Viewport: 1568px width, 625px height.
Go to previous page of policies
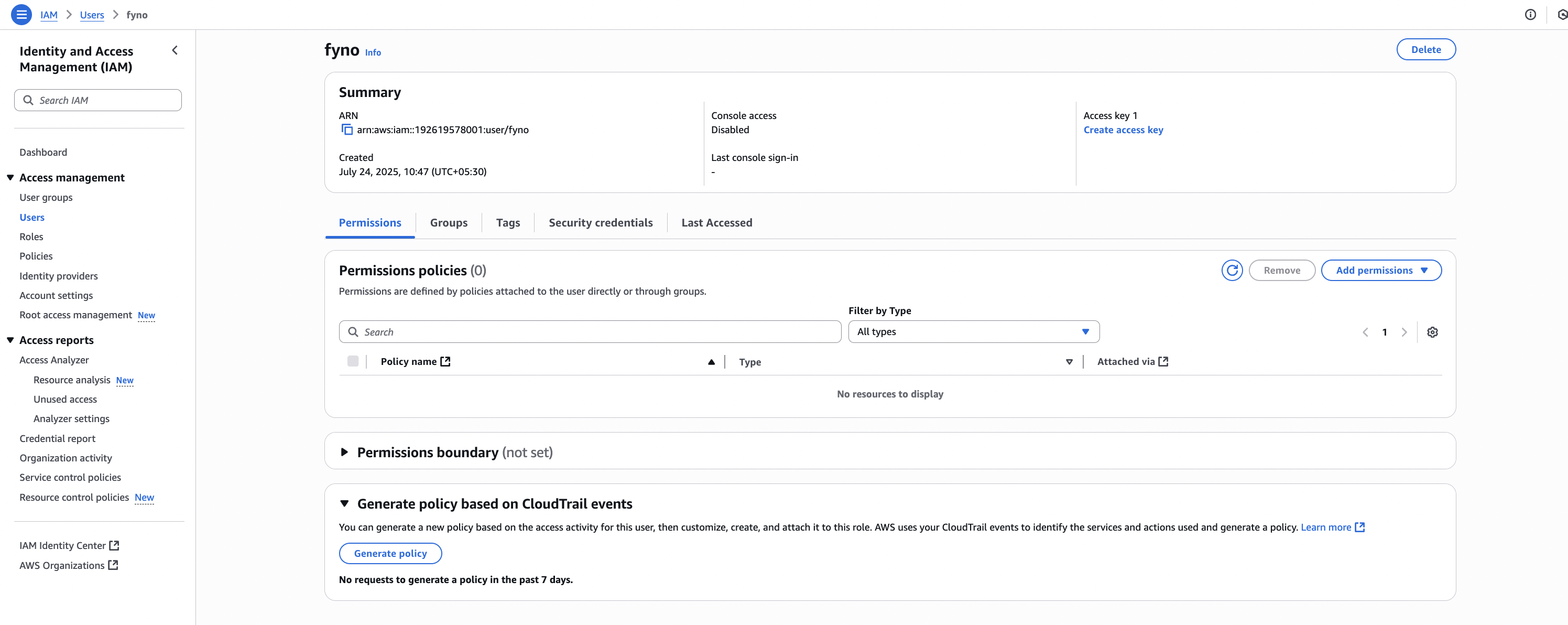(1365, 332)
